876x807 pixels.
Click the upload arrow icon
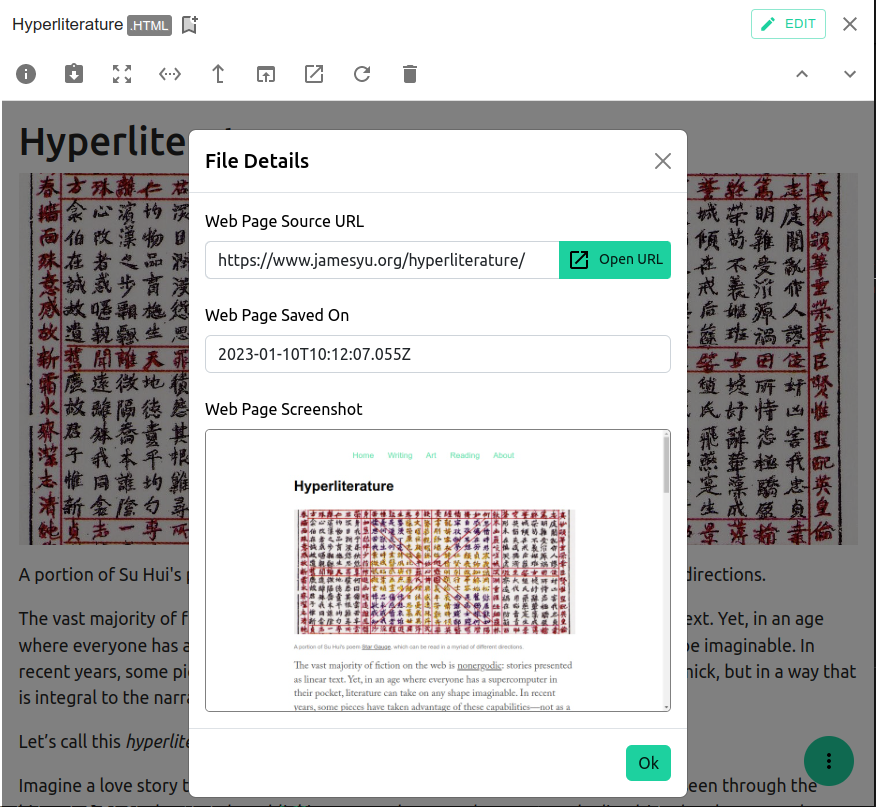(x=217, y=74)
